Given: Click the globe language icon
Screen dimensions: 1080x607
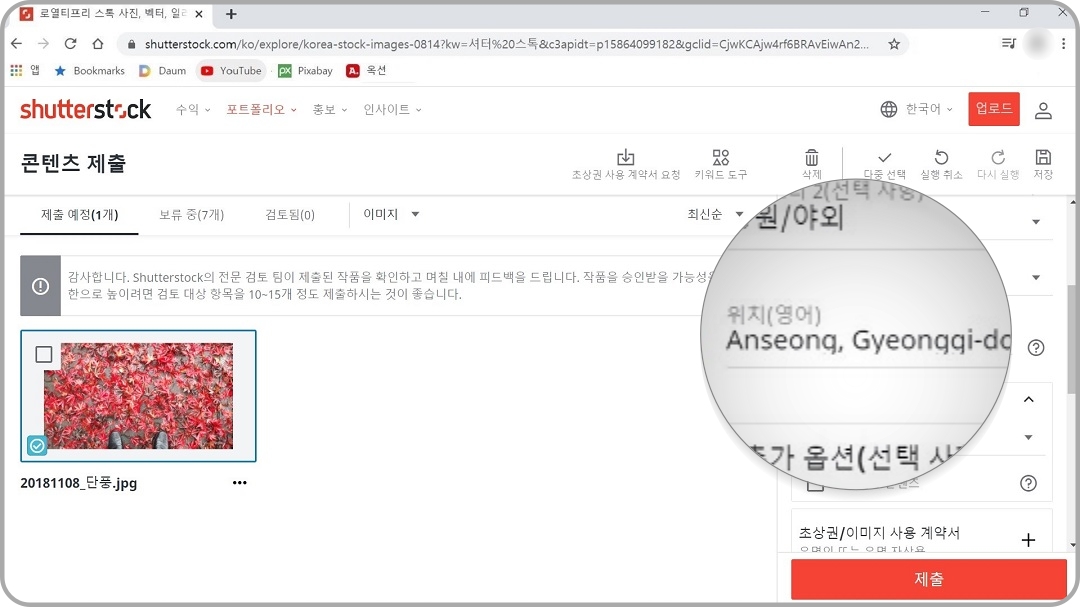Looking at the screenshot, I should 889,110.
